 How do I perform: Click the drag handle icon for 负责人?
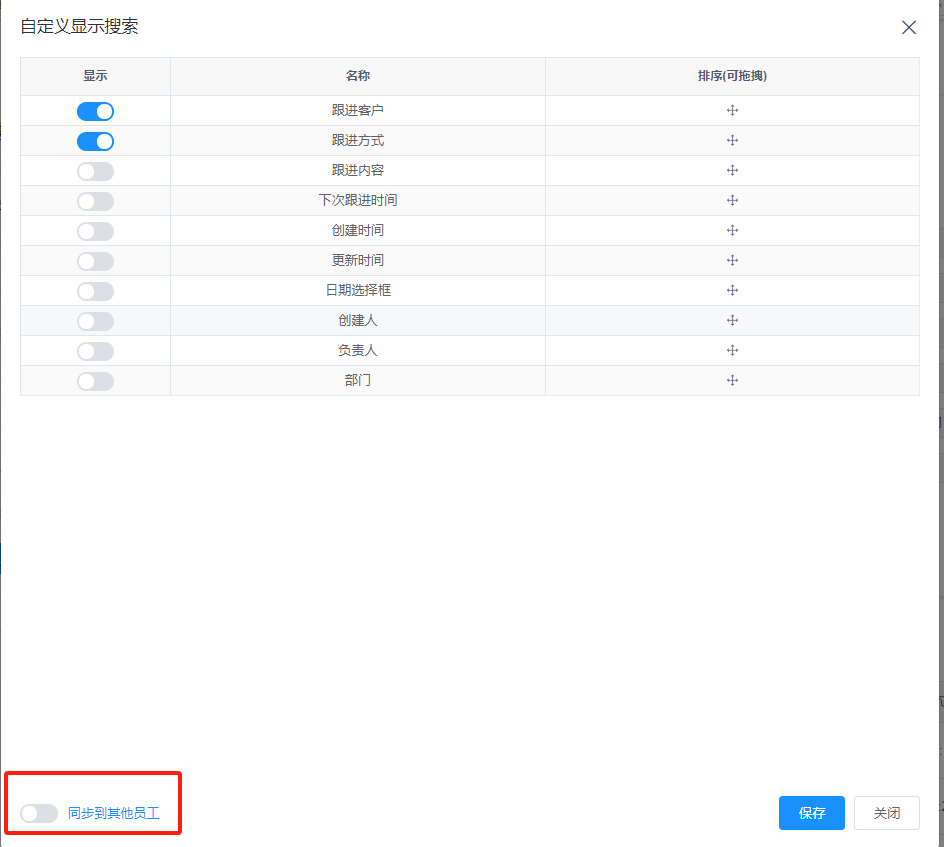732,351
